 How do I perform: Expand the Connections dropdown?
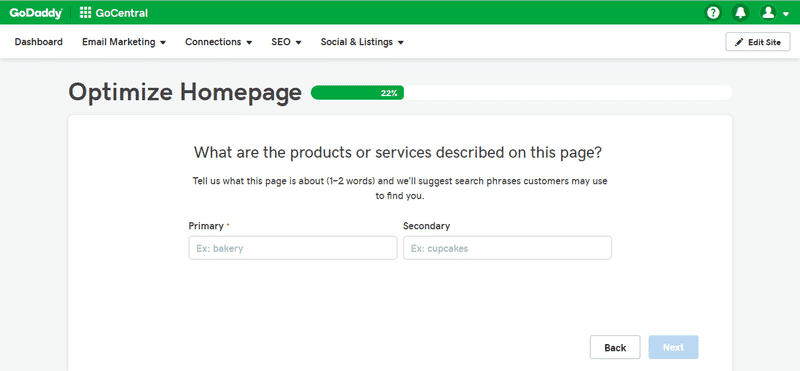click(218, 42)
